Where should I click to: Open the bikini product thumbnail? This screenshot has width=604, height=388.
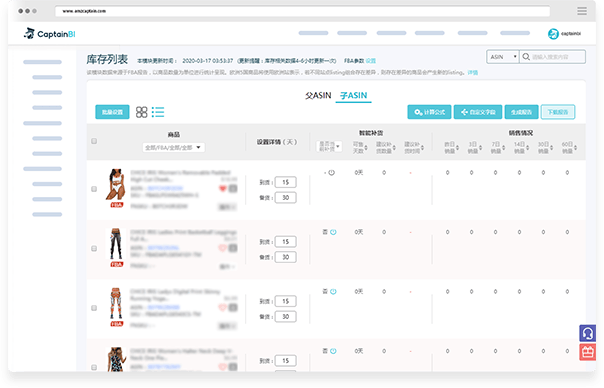(116, 185)
